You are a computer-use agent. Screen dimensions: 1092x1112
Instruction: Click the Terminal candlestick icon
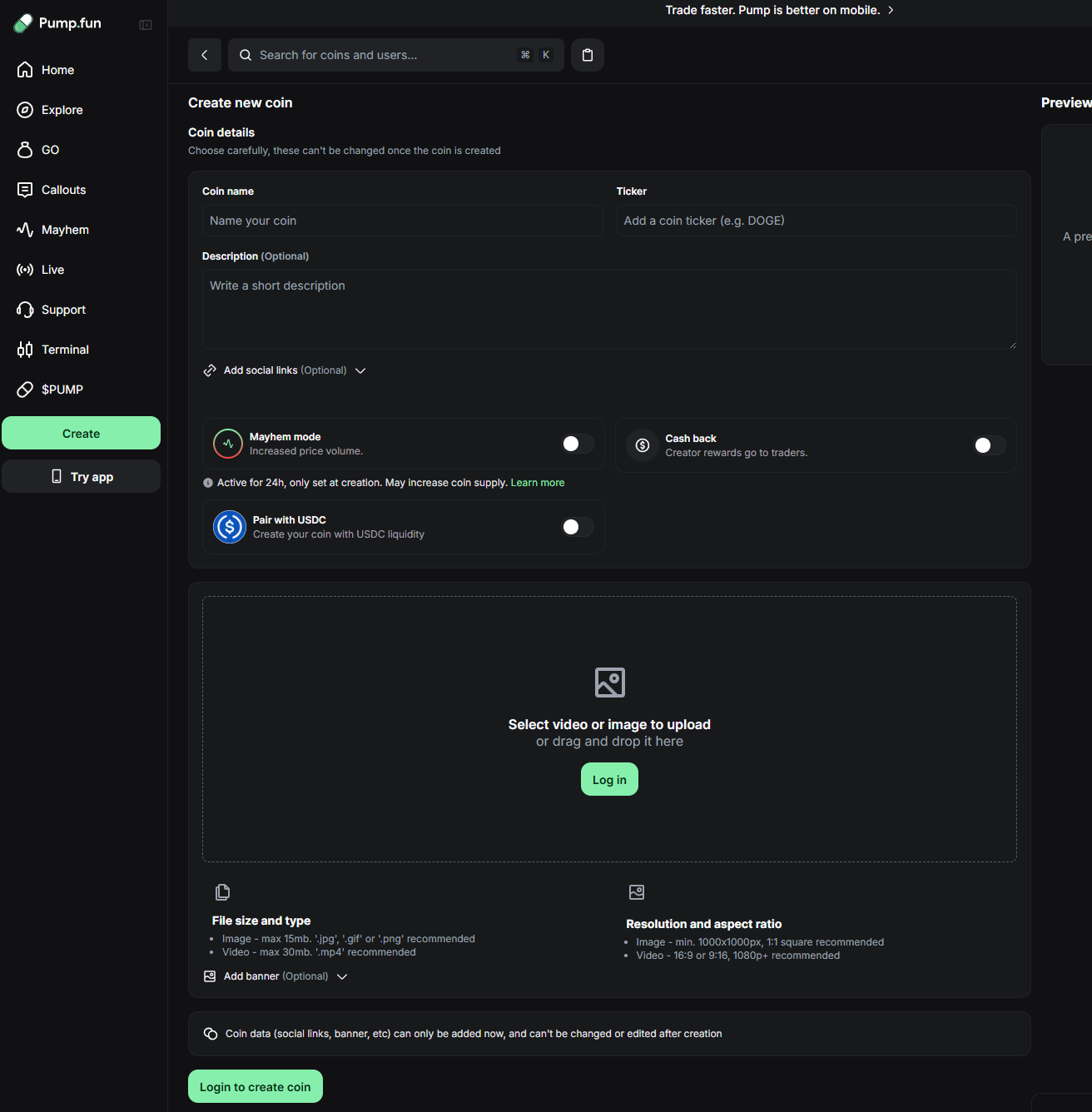(x=25, y=350)
